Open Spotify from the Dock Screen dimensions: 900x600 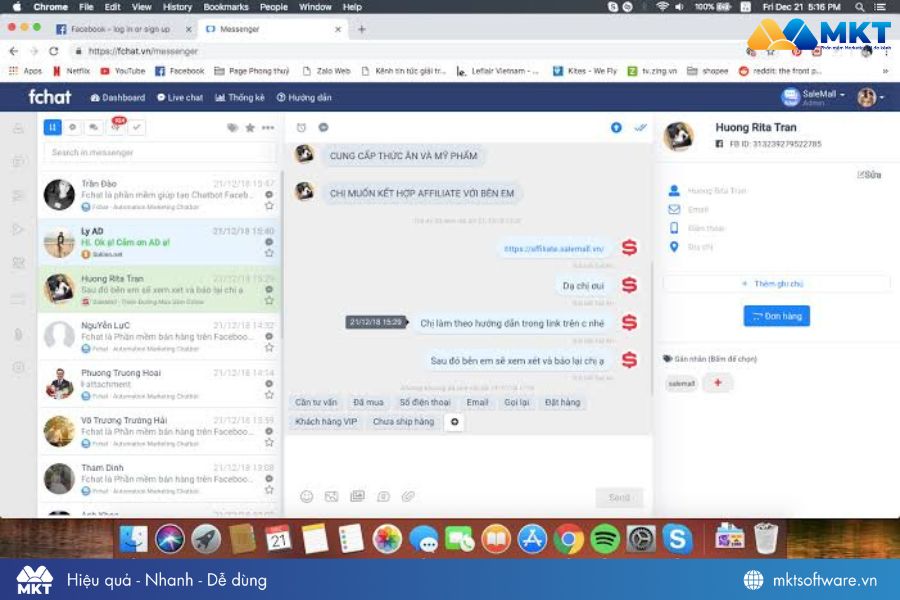[x=604, y=539]
